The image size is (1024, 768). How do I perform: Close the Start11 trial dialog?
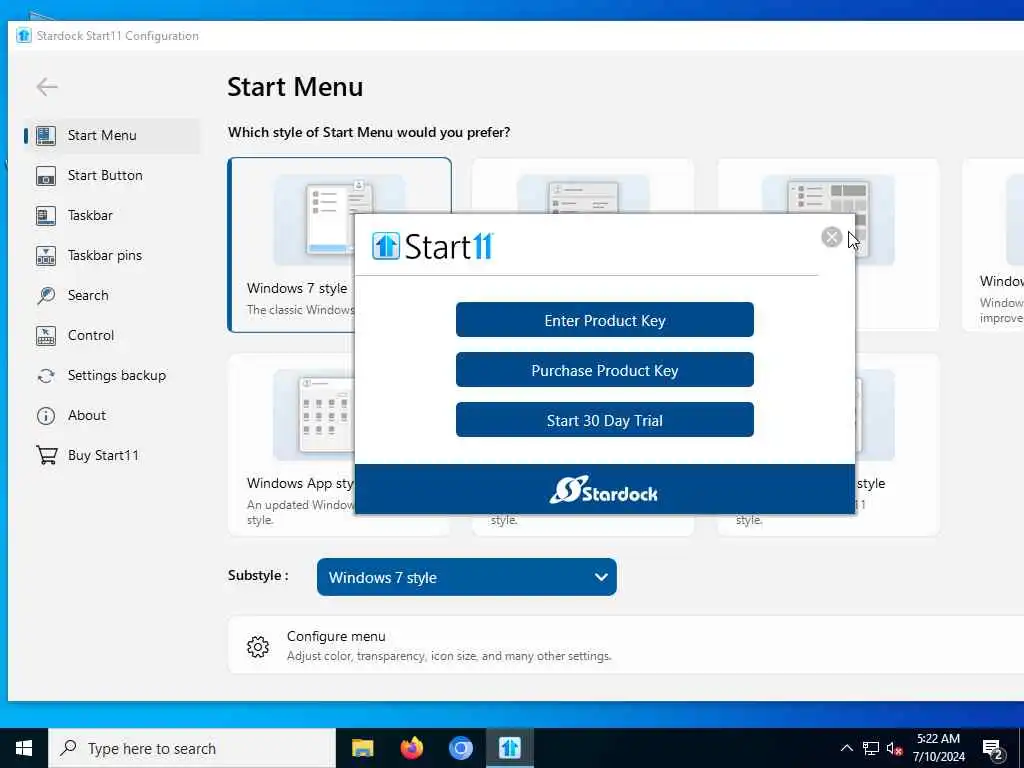(x=831, y=236)
